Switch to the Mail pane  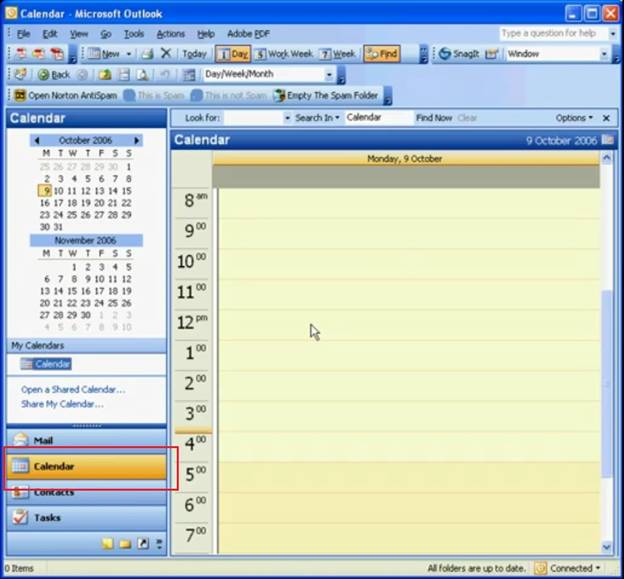[86, 440]
